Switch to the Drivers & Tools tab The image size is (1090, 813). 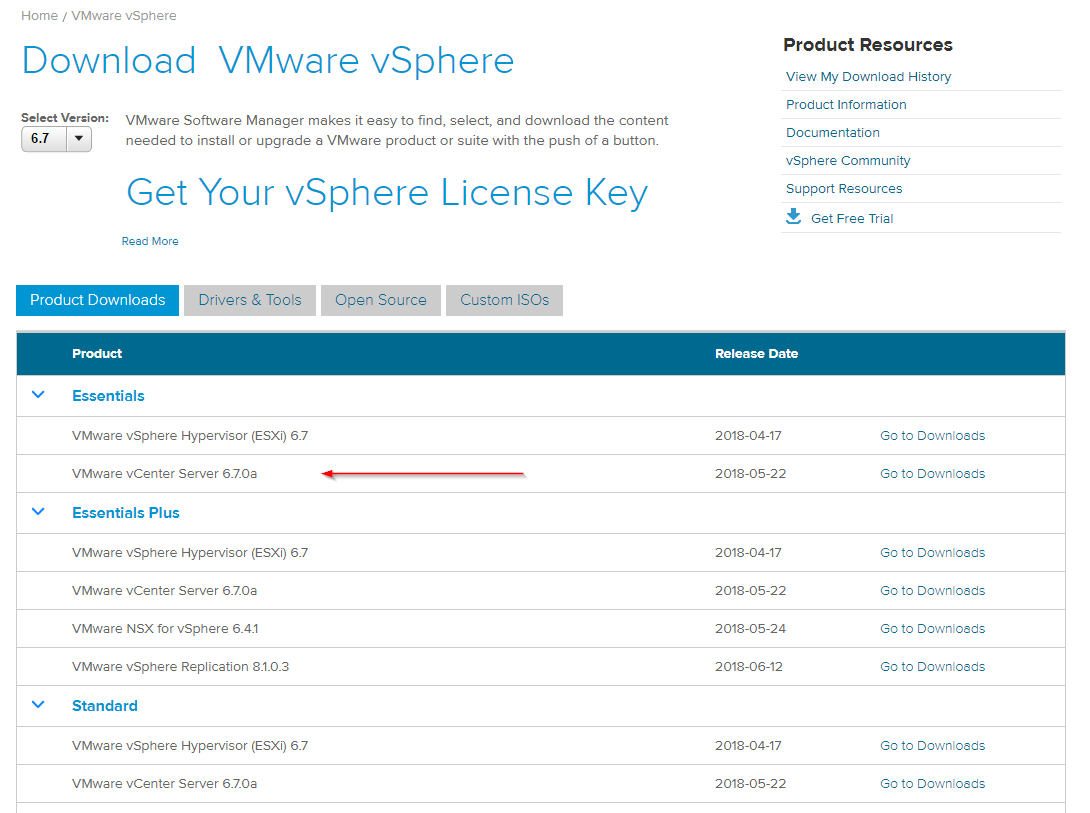pyautogui.click(x=250, y=300)
